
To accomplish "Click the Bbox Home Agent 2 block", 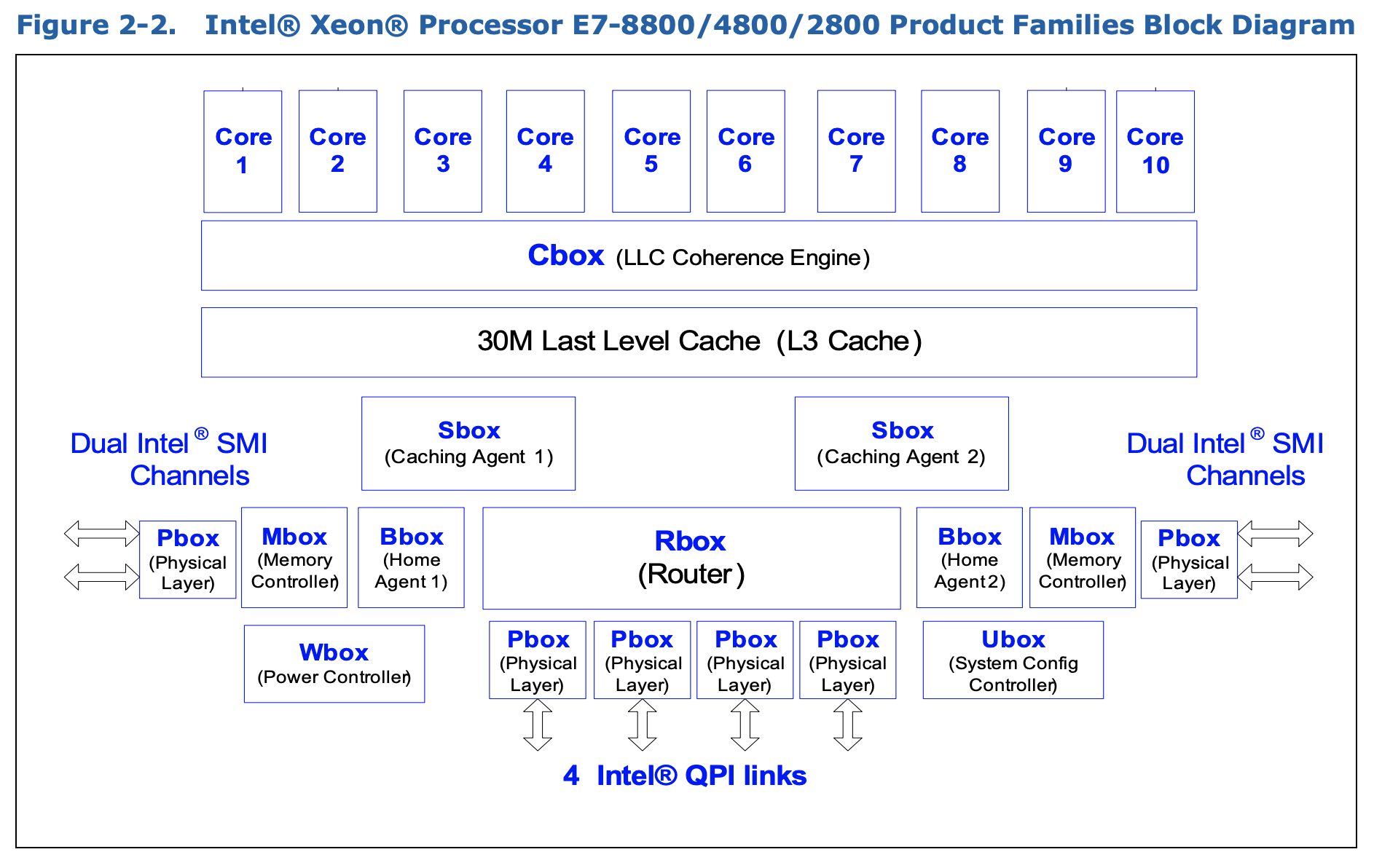I will [970, 558].
